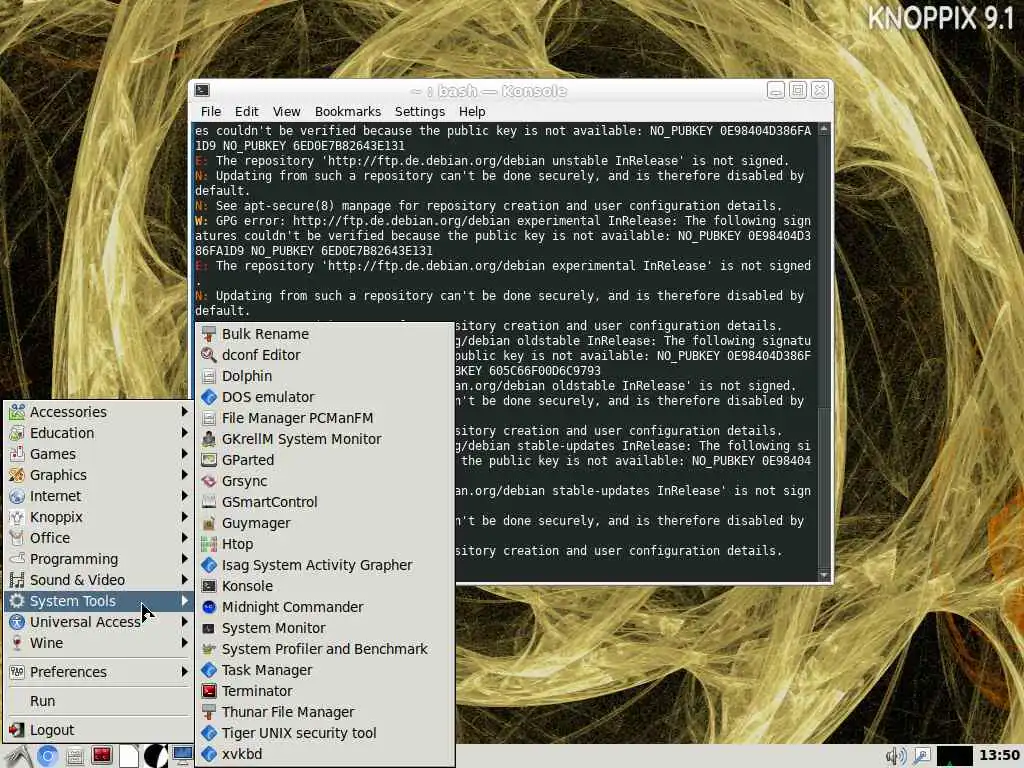Open Konsole from System Tools submenu
1024x768 pixels.
325,586
